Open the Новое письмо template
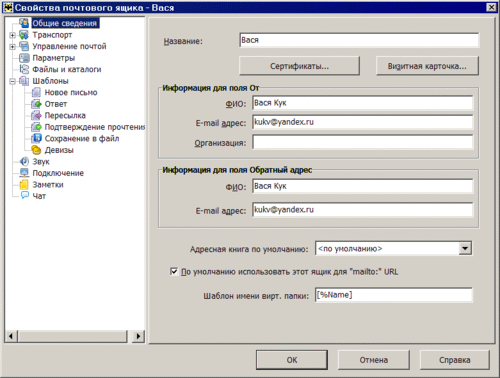The image size is (500, 378). (71, 92)
